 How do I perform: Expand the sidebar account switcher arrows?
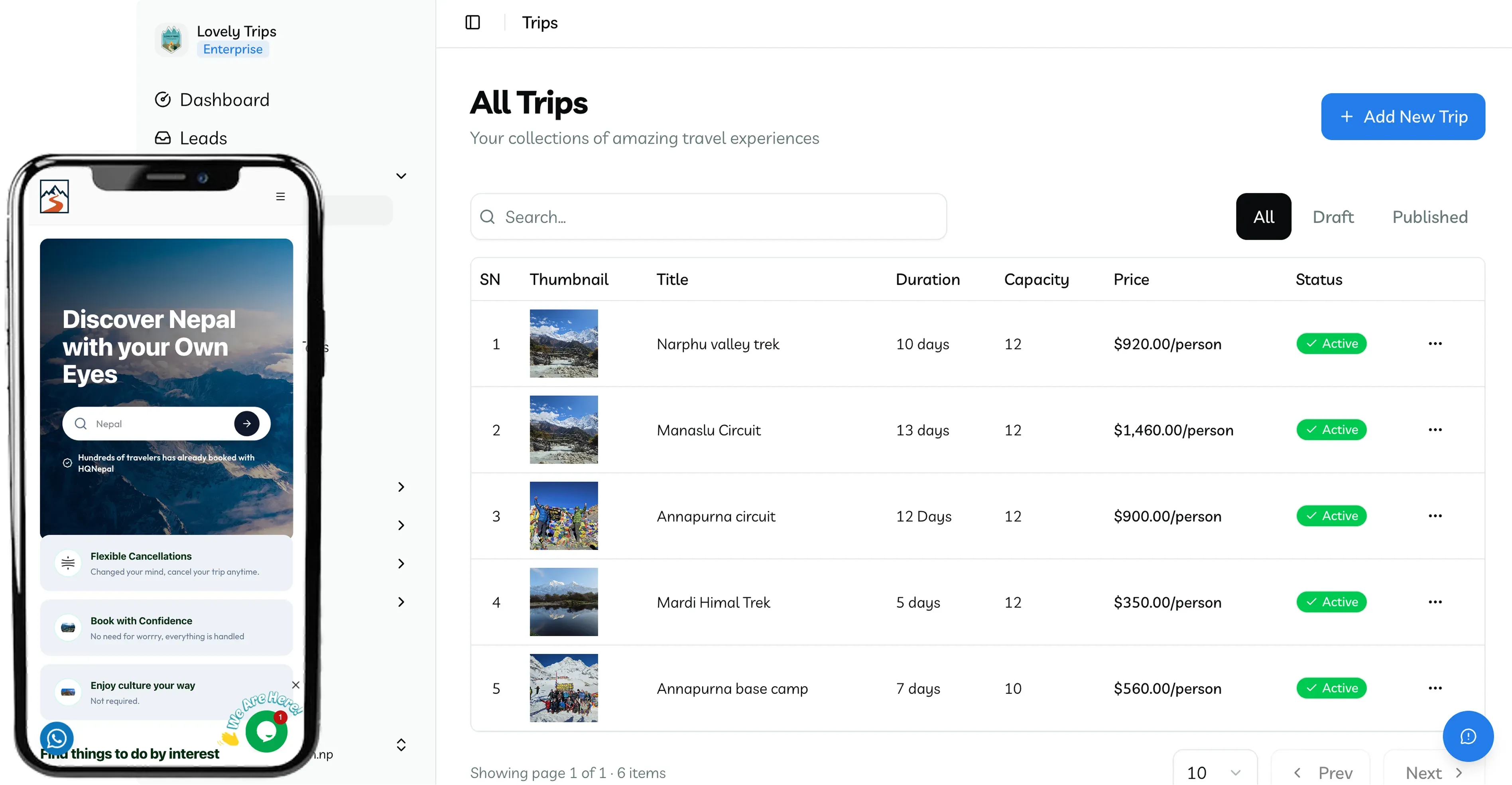pyautogui.click(x=401, y=744)
